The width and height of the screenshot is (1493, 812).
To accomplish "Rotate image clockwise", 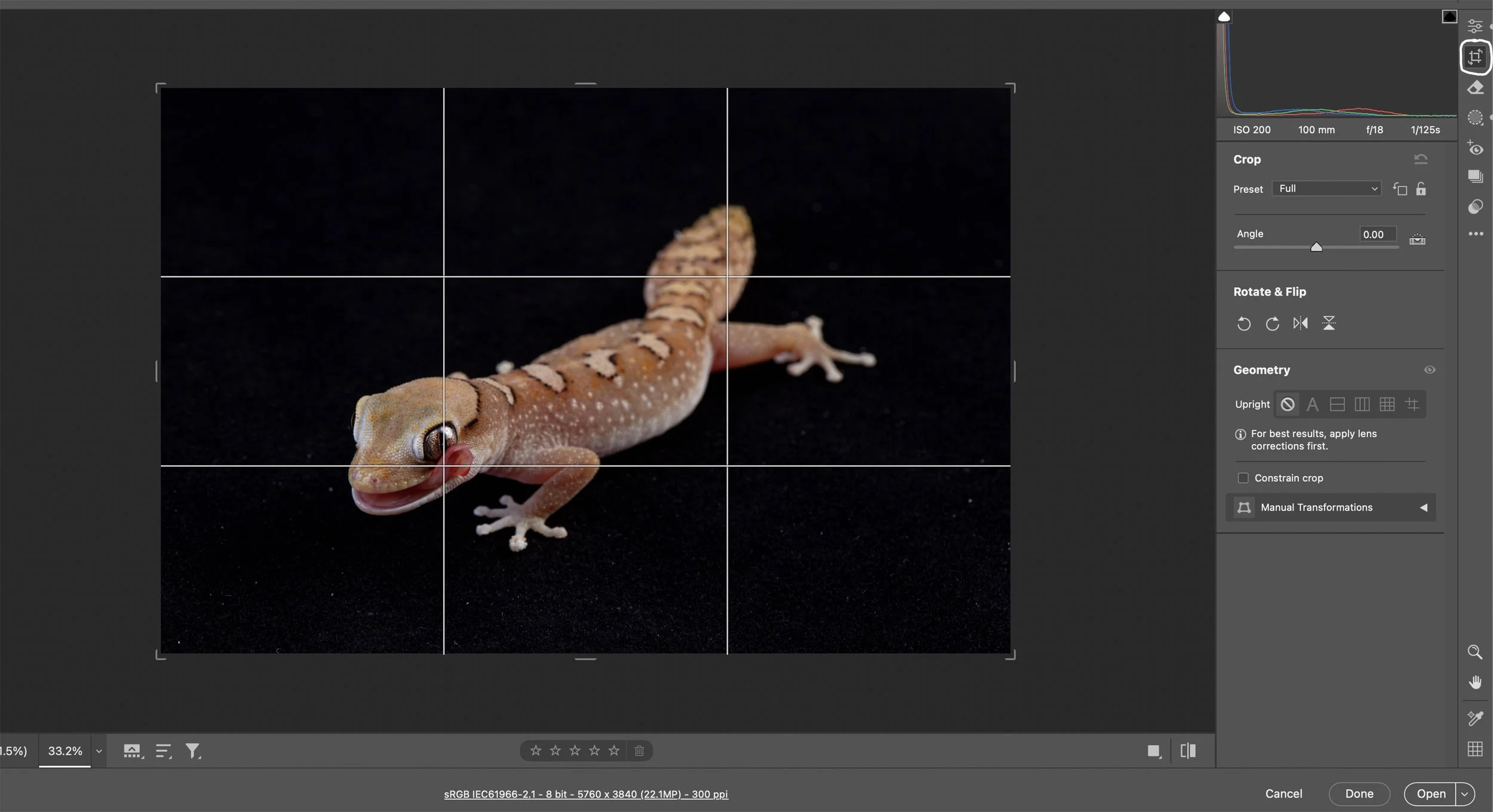I will (x=1272, y=324).
